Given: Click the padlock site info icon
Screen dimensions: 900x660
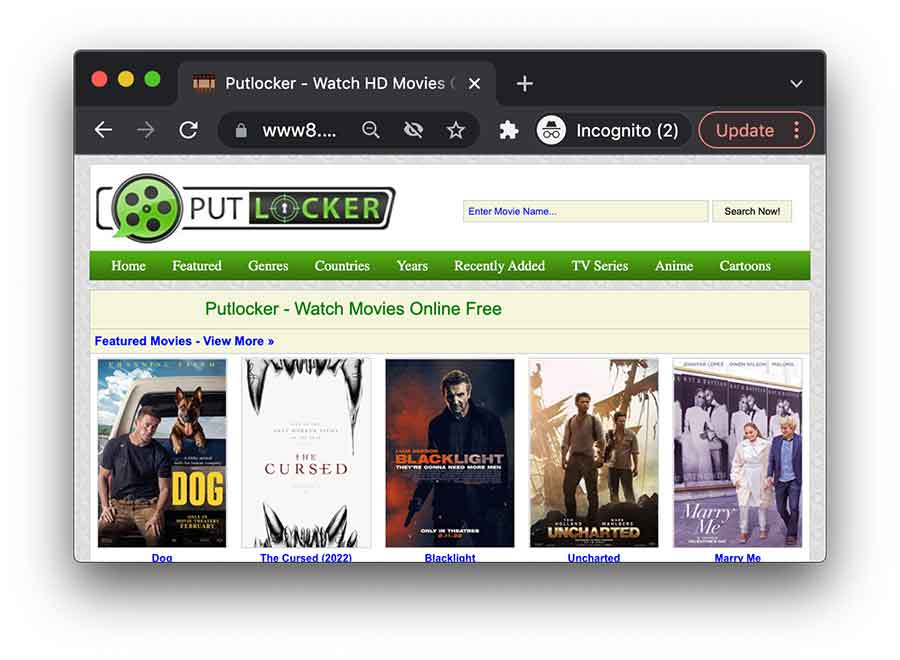Looking at the screenshot, I should 241,130.
